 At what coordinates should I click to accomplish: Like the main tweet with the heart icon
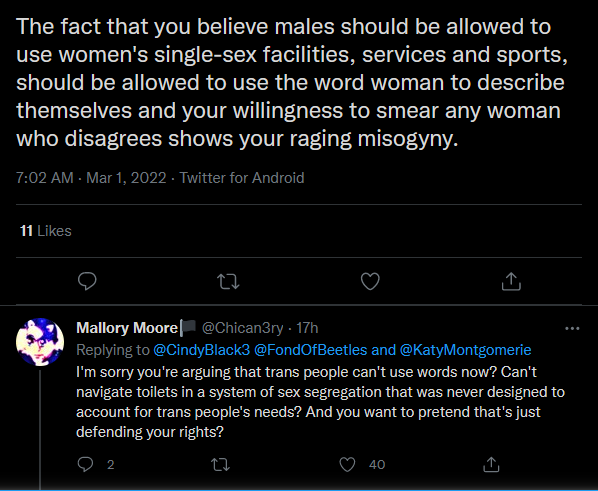coord(370,282)
